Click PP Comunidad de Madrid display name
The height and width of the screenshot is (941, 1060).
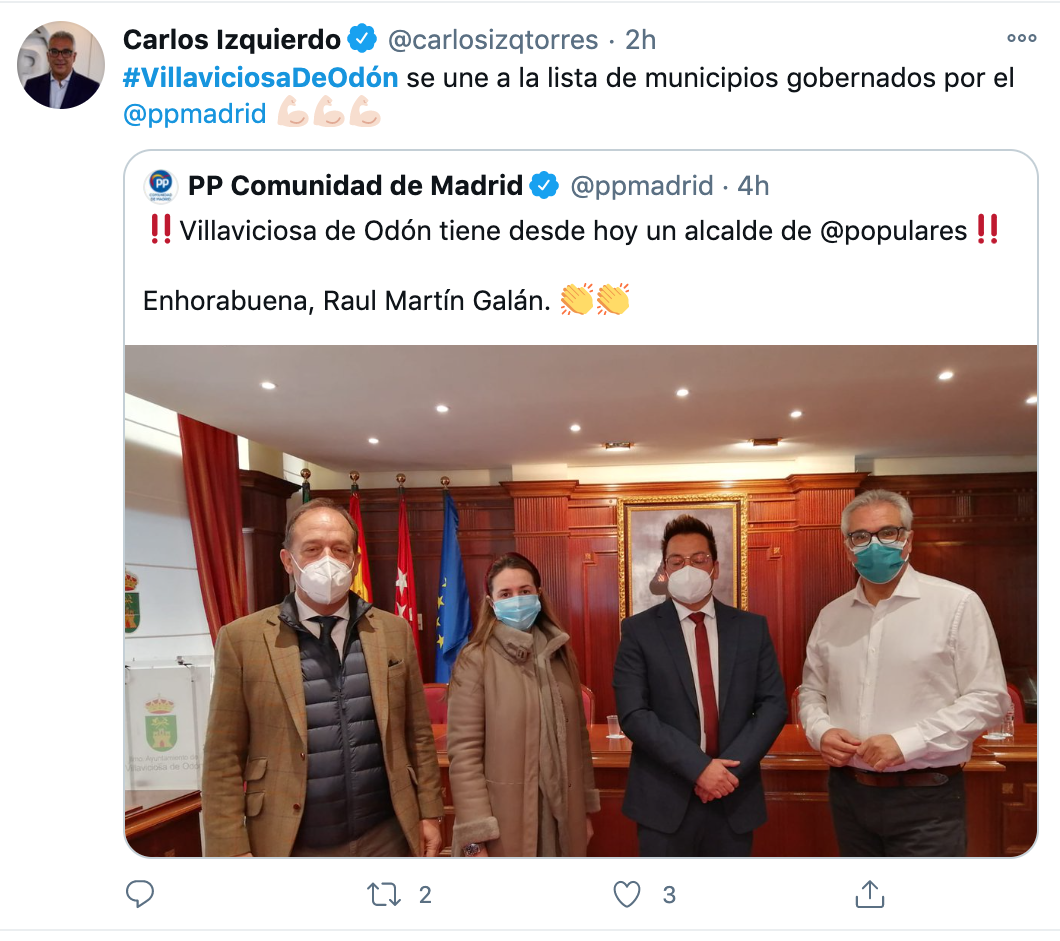pos(356,185)
